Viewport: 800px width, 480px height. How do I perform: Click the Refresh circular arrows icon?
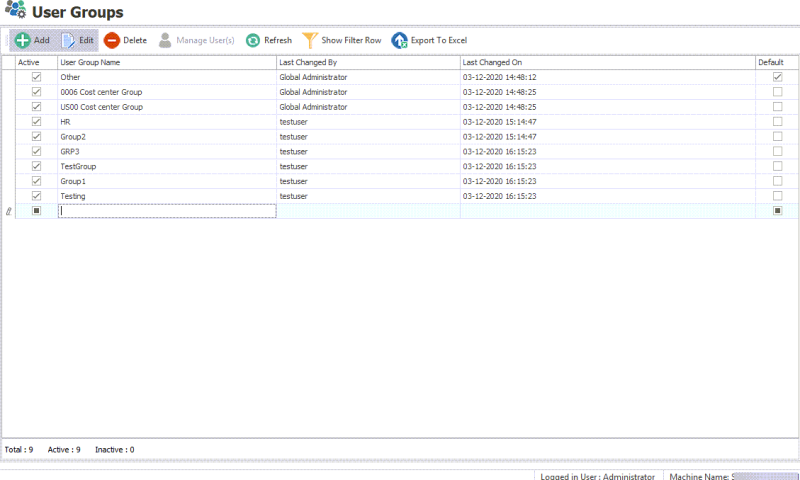[254, 41]
